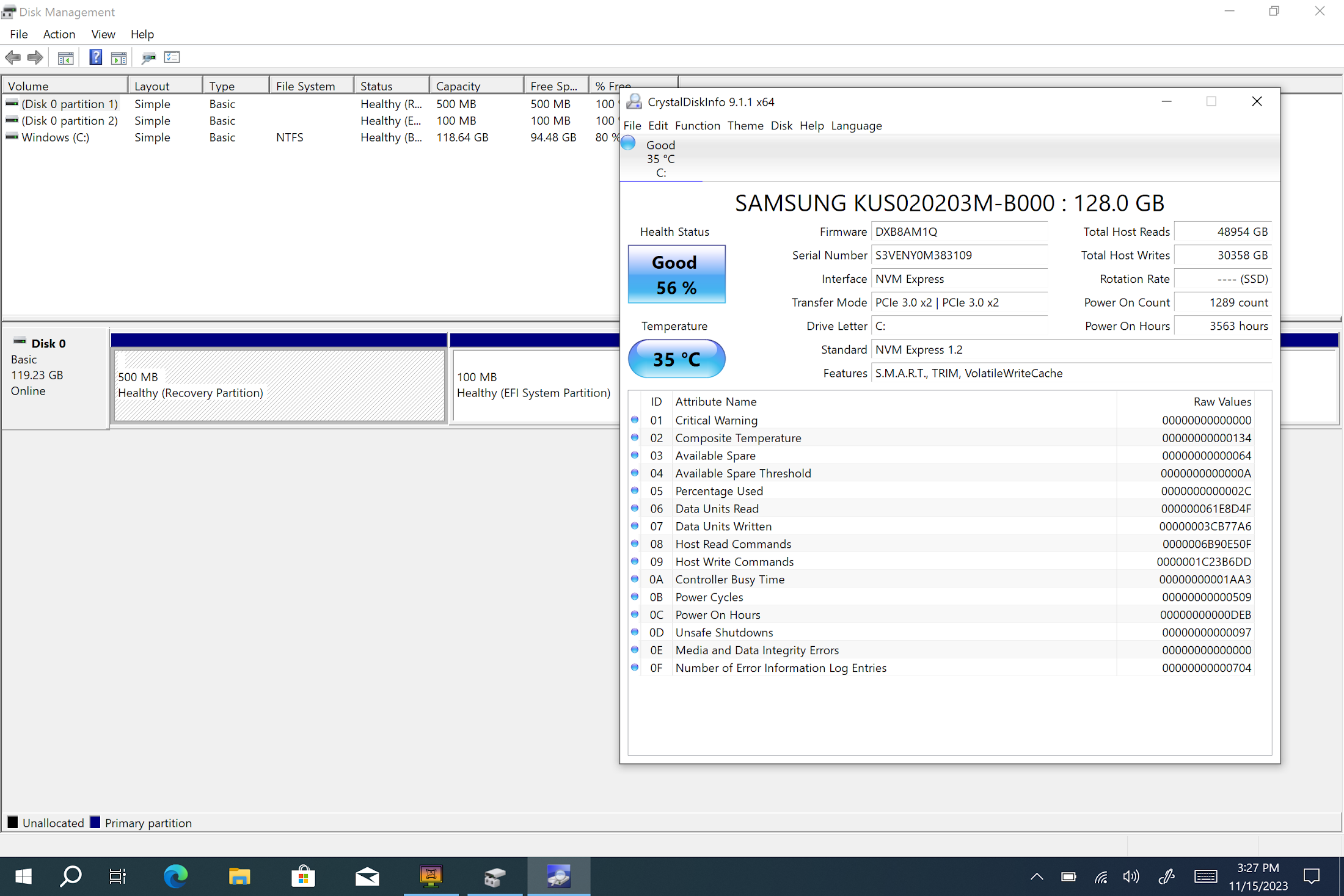Viewport: 1344px width, 896px height.
Task: Show hidden tray icons chevron
Action: coord(1037,877)
